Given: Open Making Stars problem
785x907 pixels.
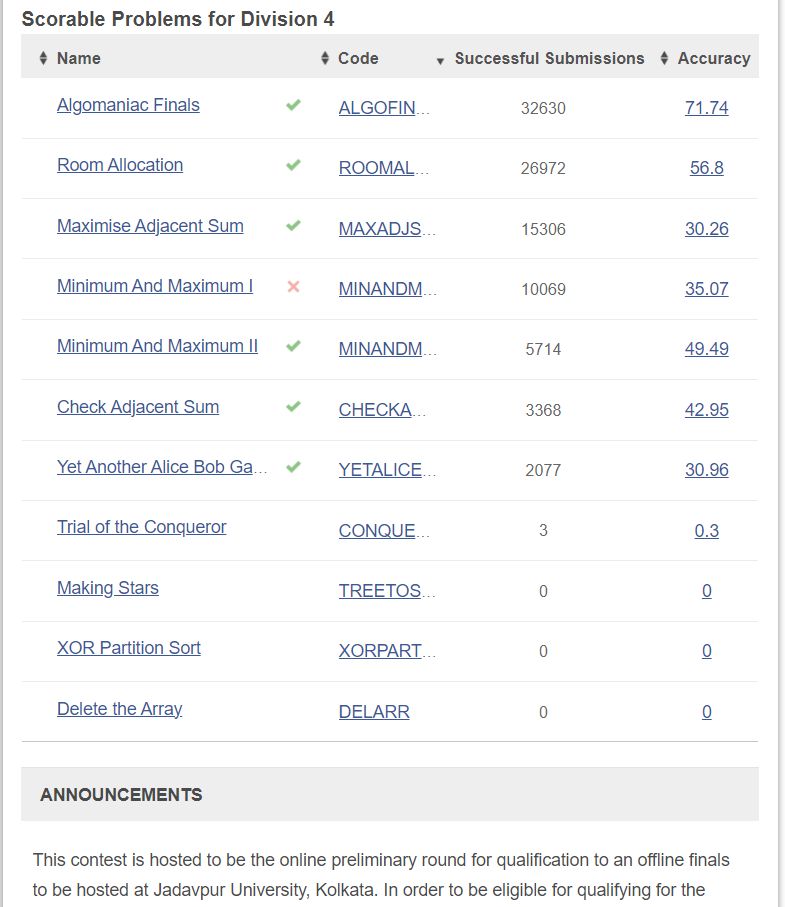Looking at the screenshot, I should 107,588.
